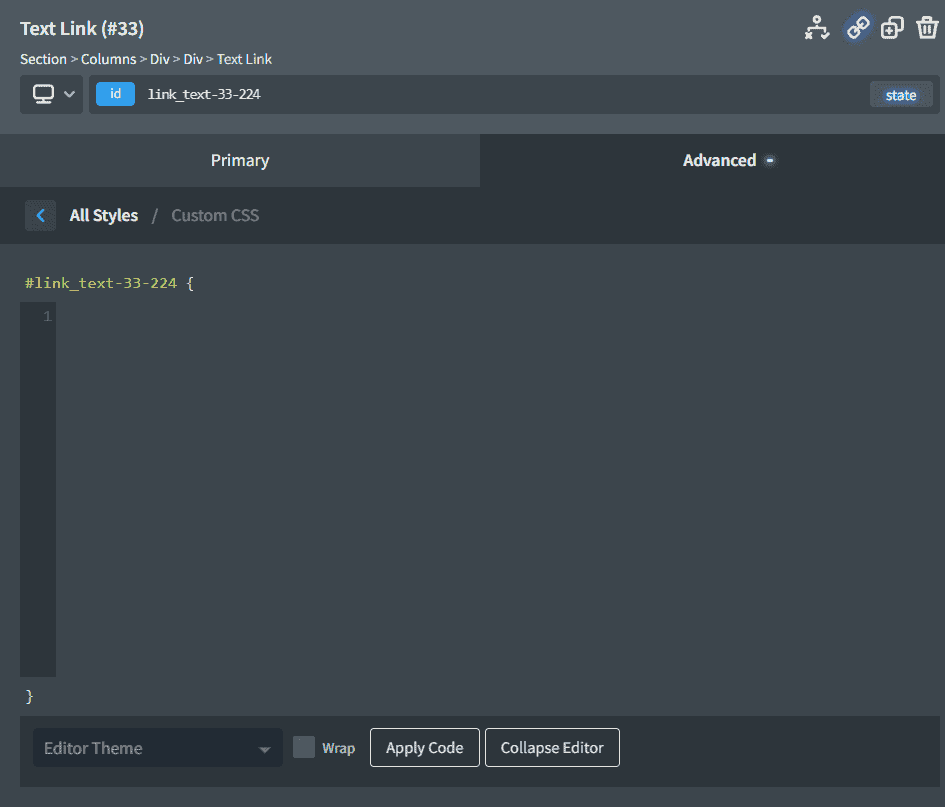Open the Editor Theme dropdown

click(157, 748)
